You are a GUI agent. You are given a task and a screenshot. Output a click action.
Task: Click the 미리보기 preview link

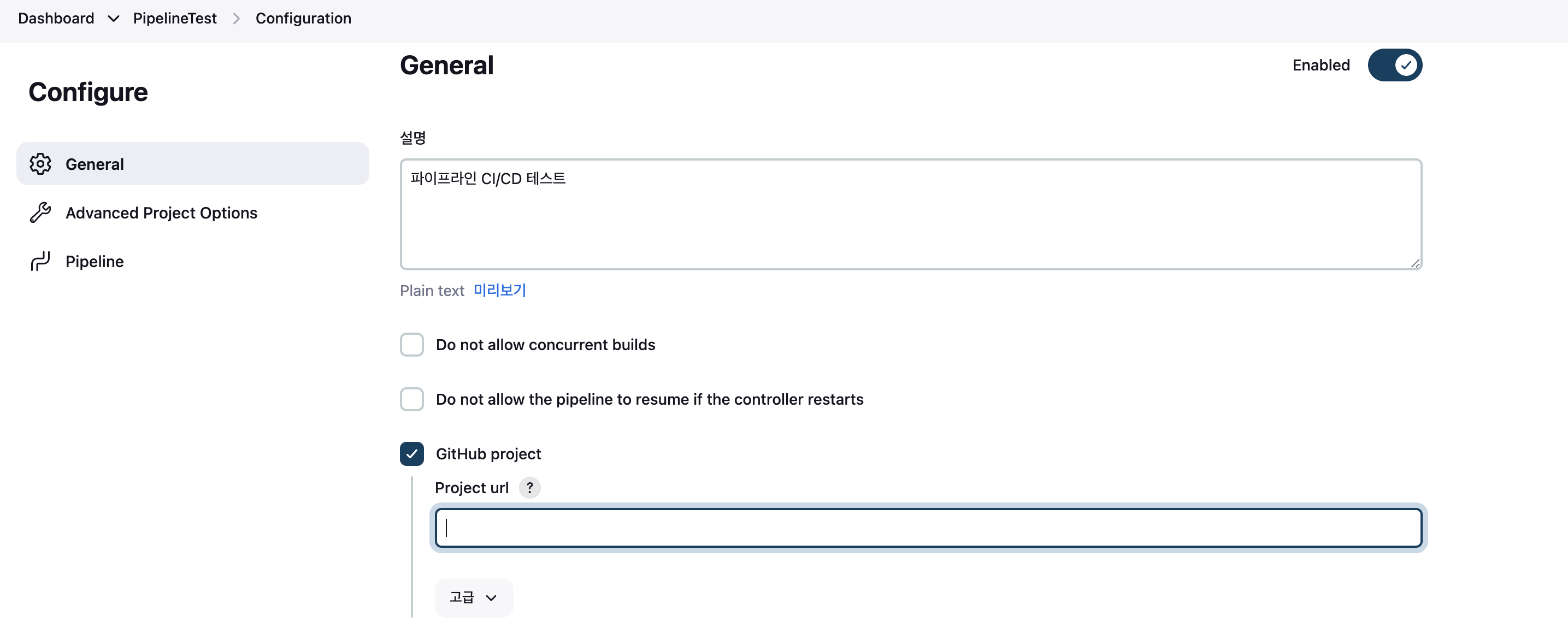pos(499,291)
